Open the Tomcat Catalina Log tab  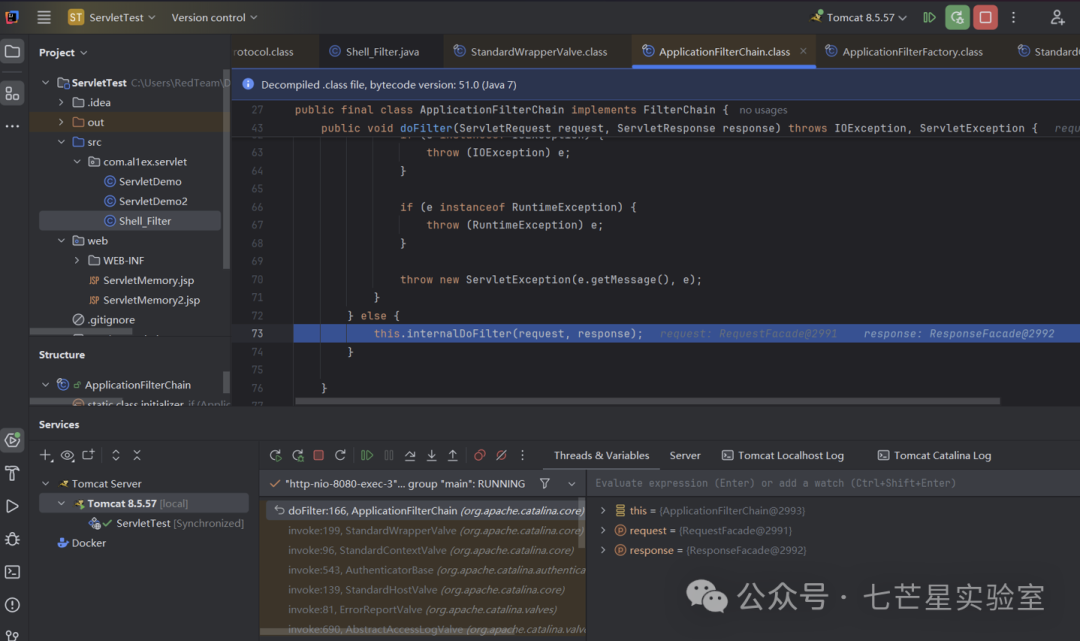click(x=934, y=455)
